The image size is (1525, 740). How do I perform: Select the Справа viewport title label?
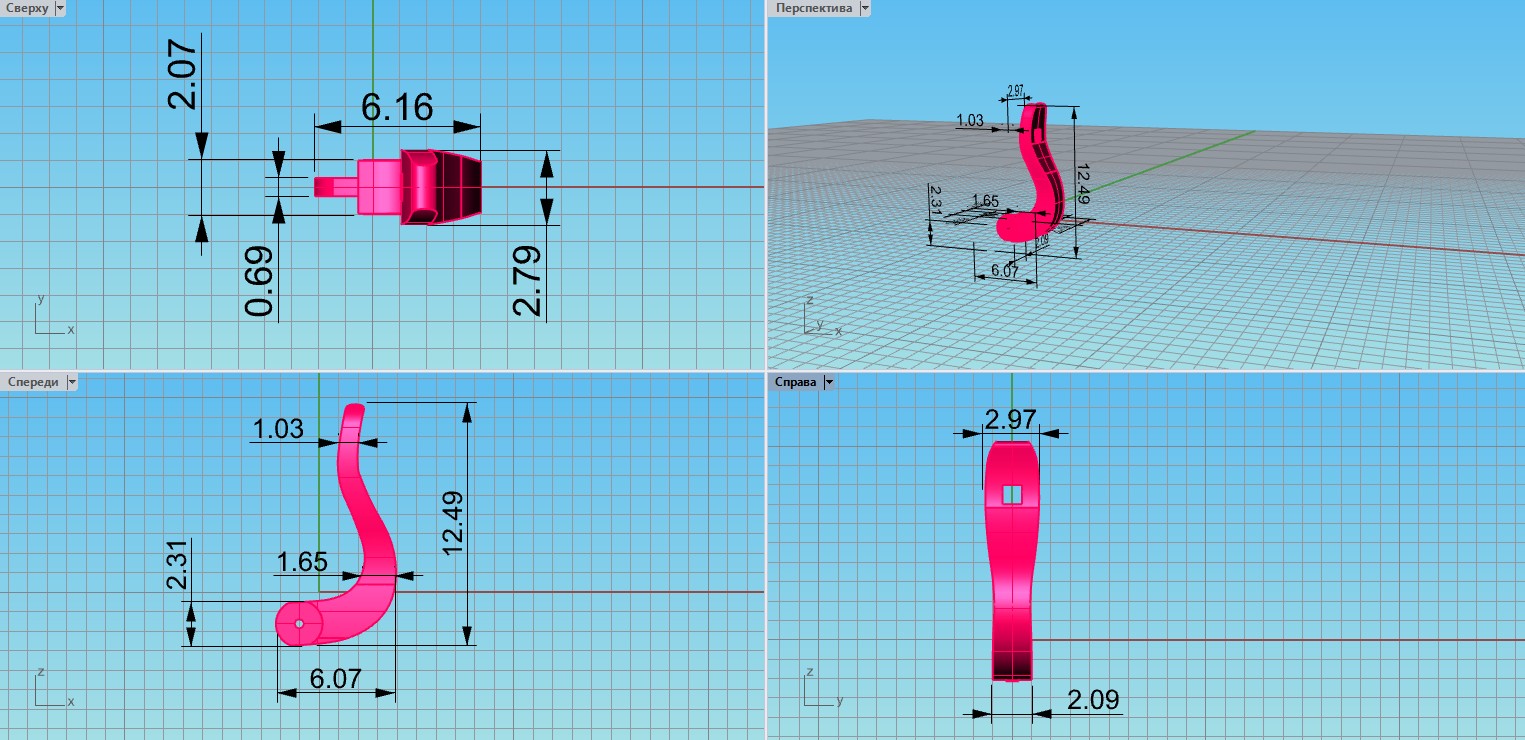pyautogui.click(x=794, y=382)
